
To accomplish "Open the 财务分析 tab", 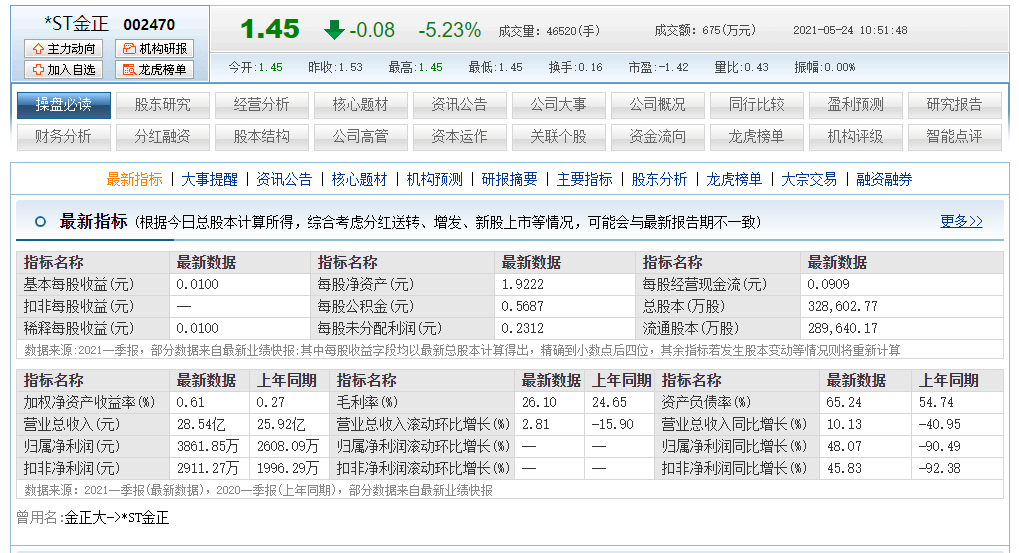I will [64, 136].
